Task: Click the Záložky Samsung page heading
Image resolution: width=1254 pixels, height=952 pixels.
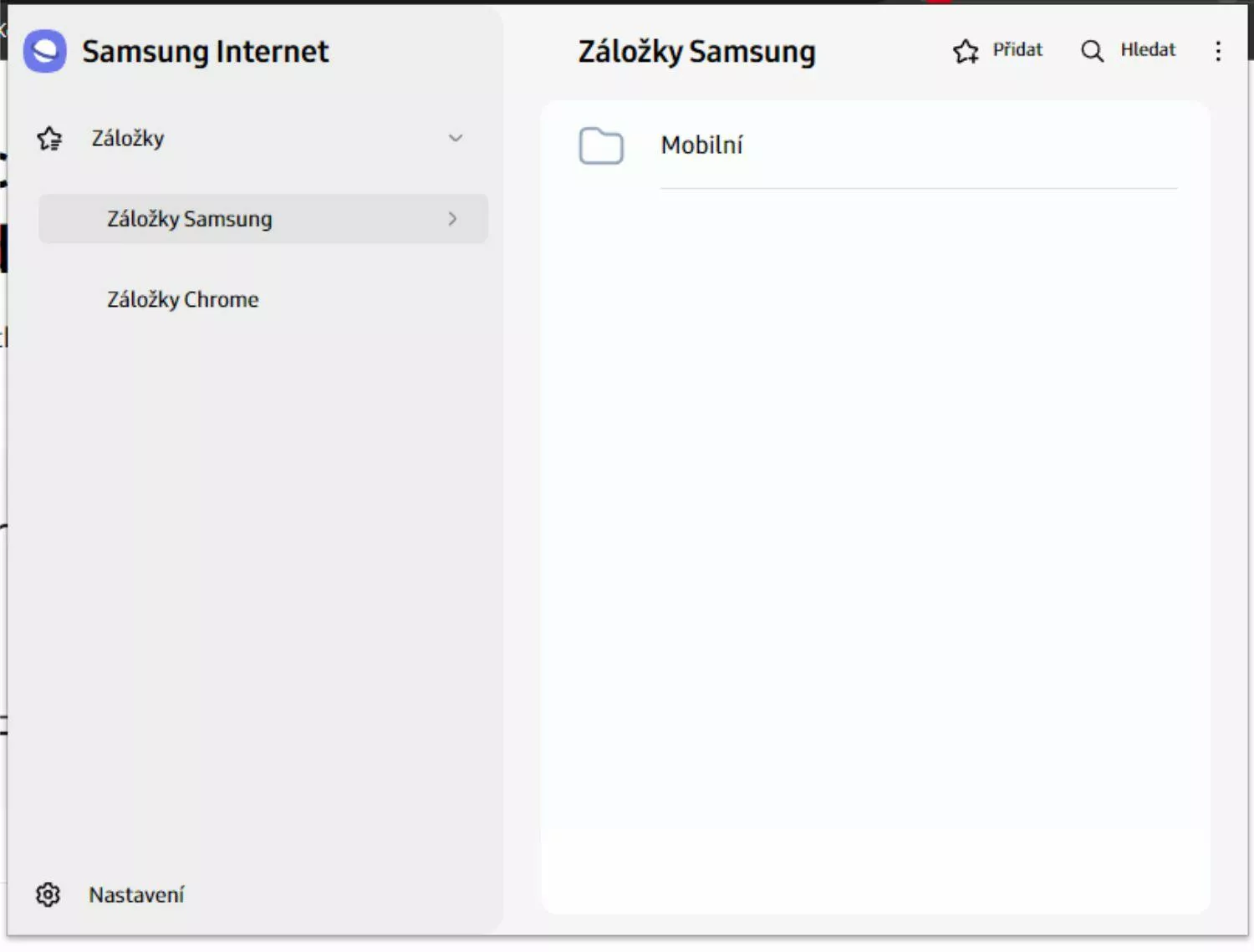Action: point(696,52)
